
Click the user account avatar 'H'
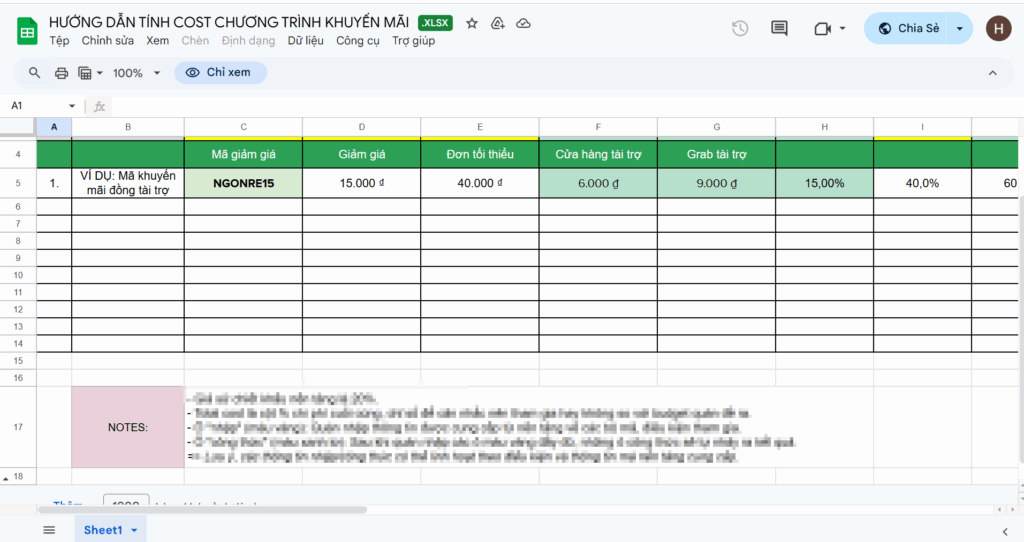(997, 29)
